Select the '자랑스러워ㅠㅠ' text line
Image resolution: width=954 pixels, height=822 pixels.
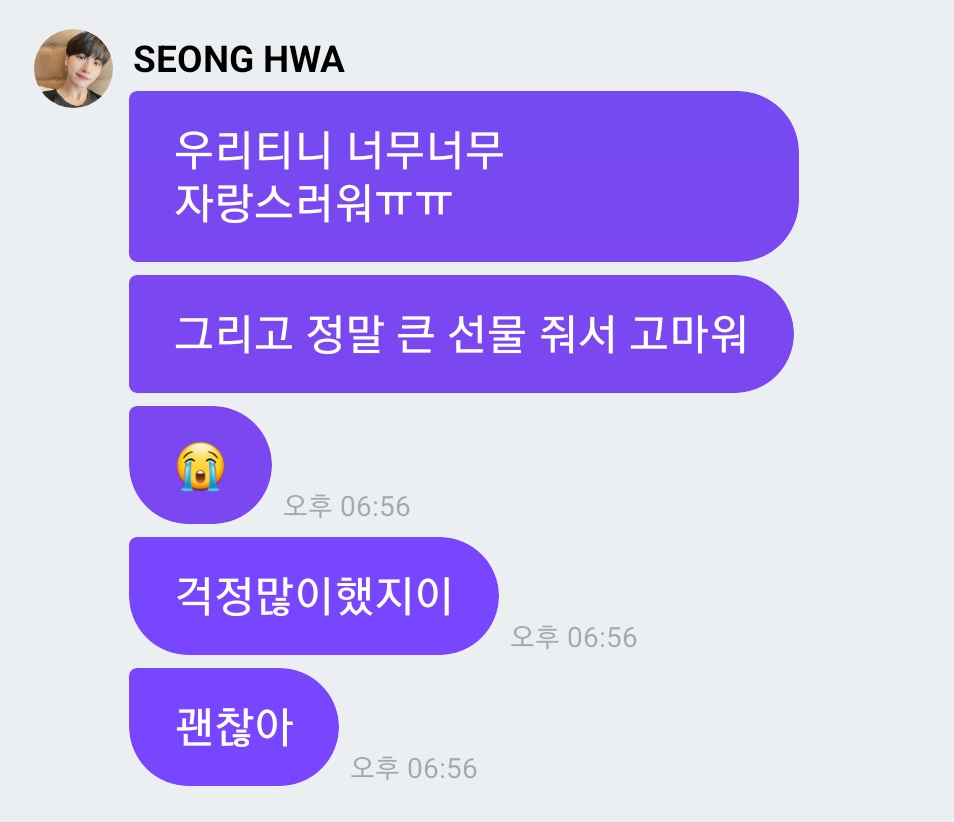coord(313,202)
